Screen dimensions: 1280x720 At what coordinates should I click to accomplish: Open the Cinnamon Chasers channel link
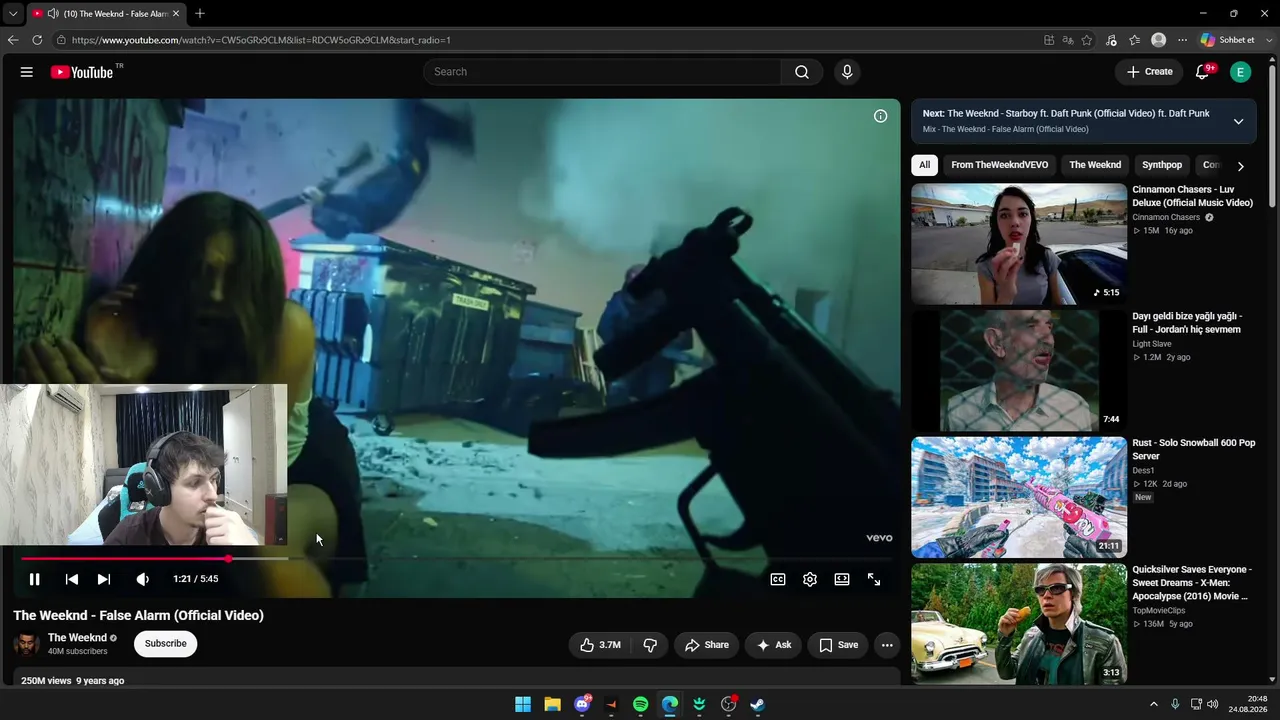1166,217
